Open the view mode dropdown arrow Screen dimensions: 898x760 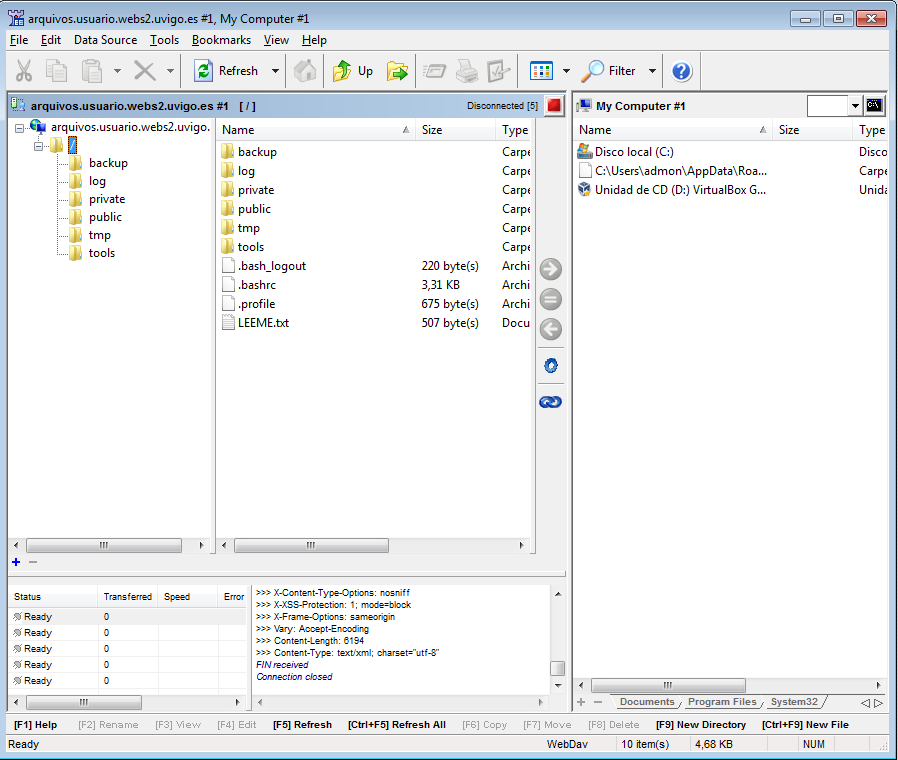pyautogui.click(x=566, y=71)
